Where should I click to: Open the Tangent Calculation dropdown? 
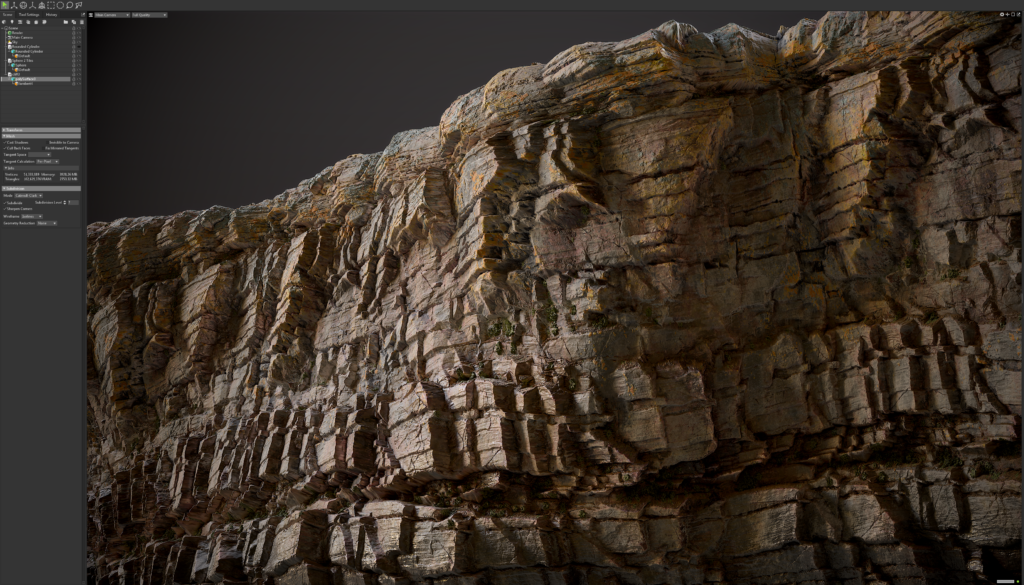point(47,161)
